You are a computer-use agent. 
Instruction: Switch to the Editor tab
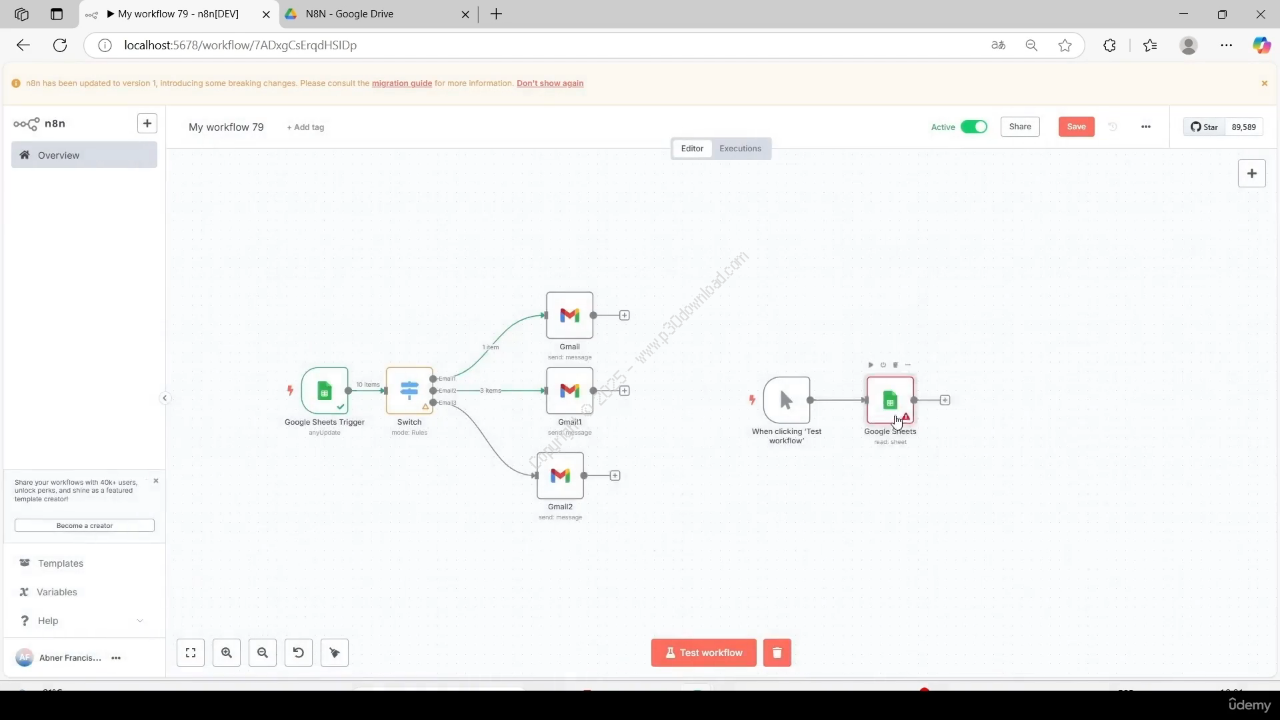point(692,148)
